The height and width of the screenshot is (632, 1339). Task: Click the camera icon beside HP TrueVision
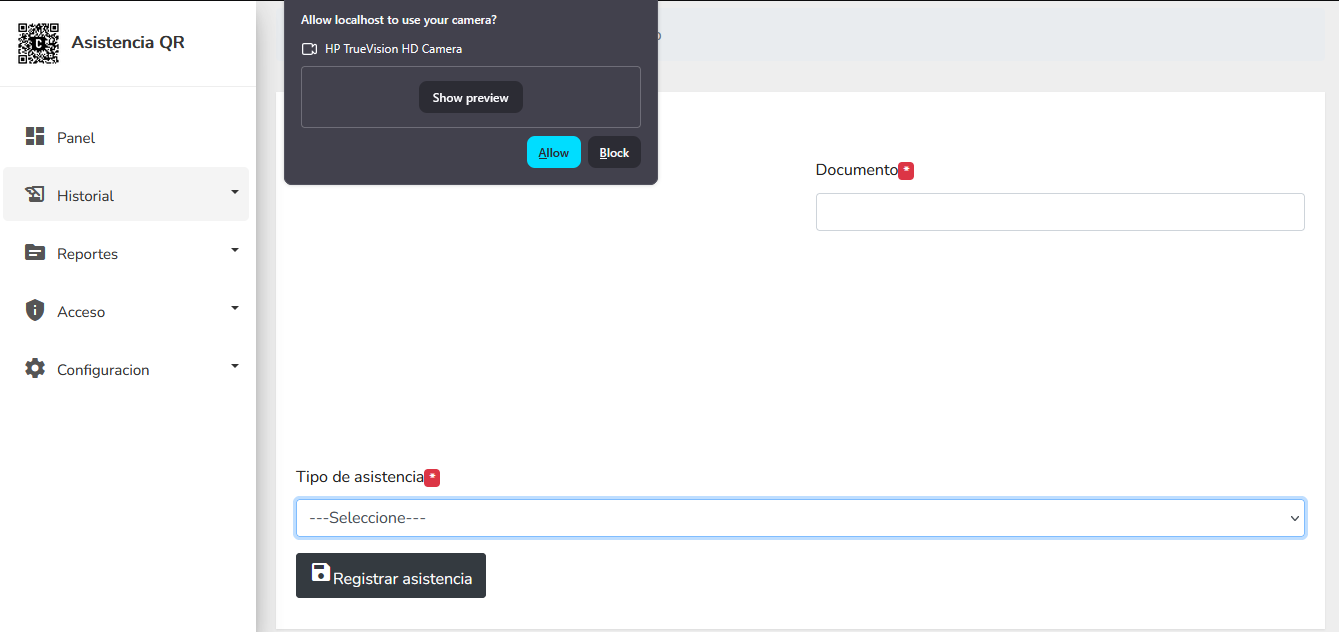tap(310, 49)
